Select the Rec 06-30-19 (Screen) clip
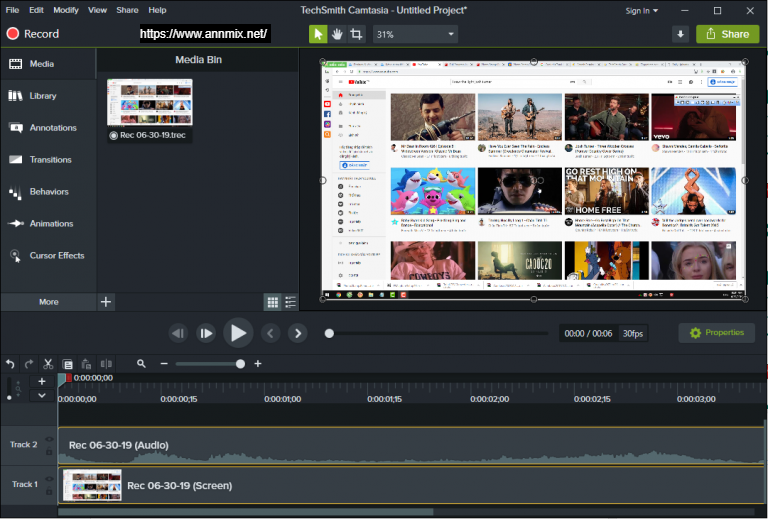Screen dimensions: 768x519 coord(410,485)
